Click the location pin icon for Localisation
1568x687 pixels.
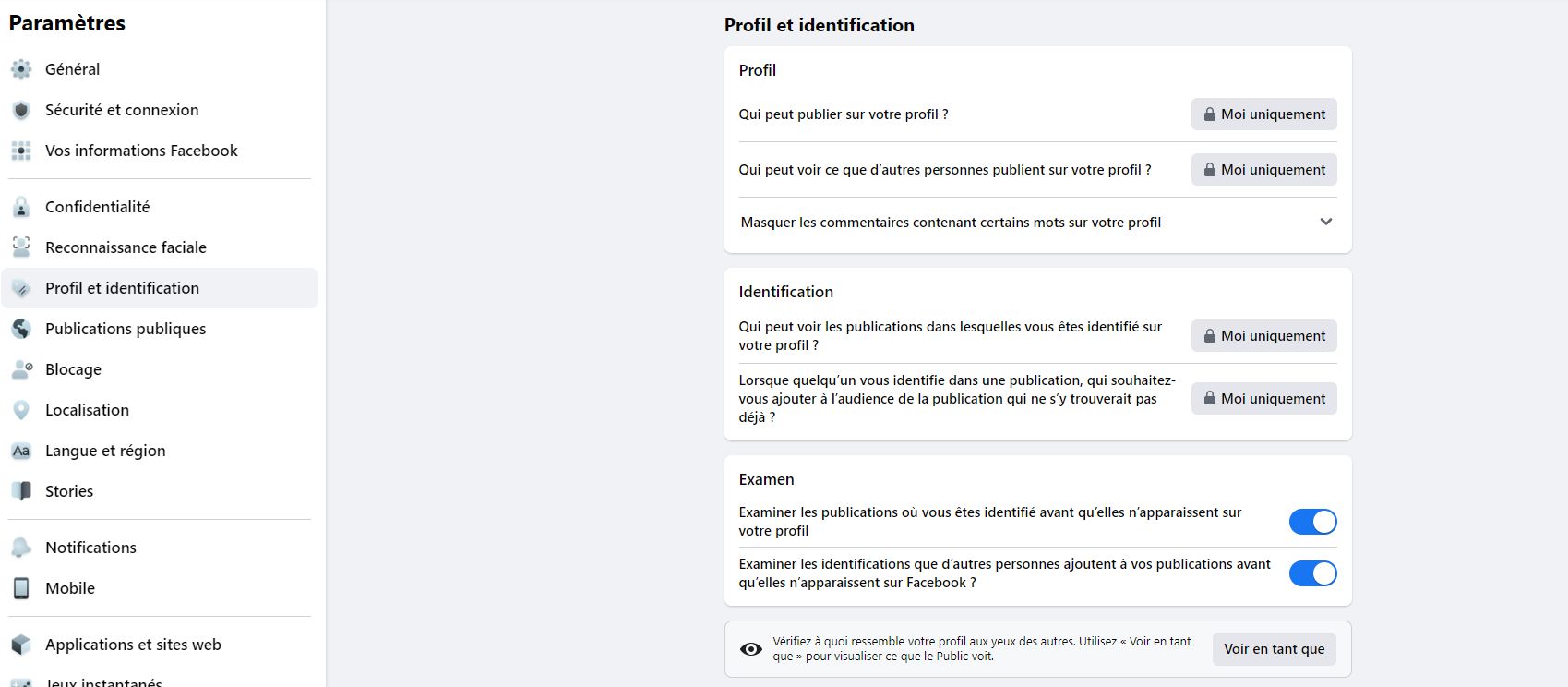(21, 410)
